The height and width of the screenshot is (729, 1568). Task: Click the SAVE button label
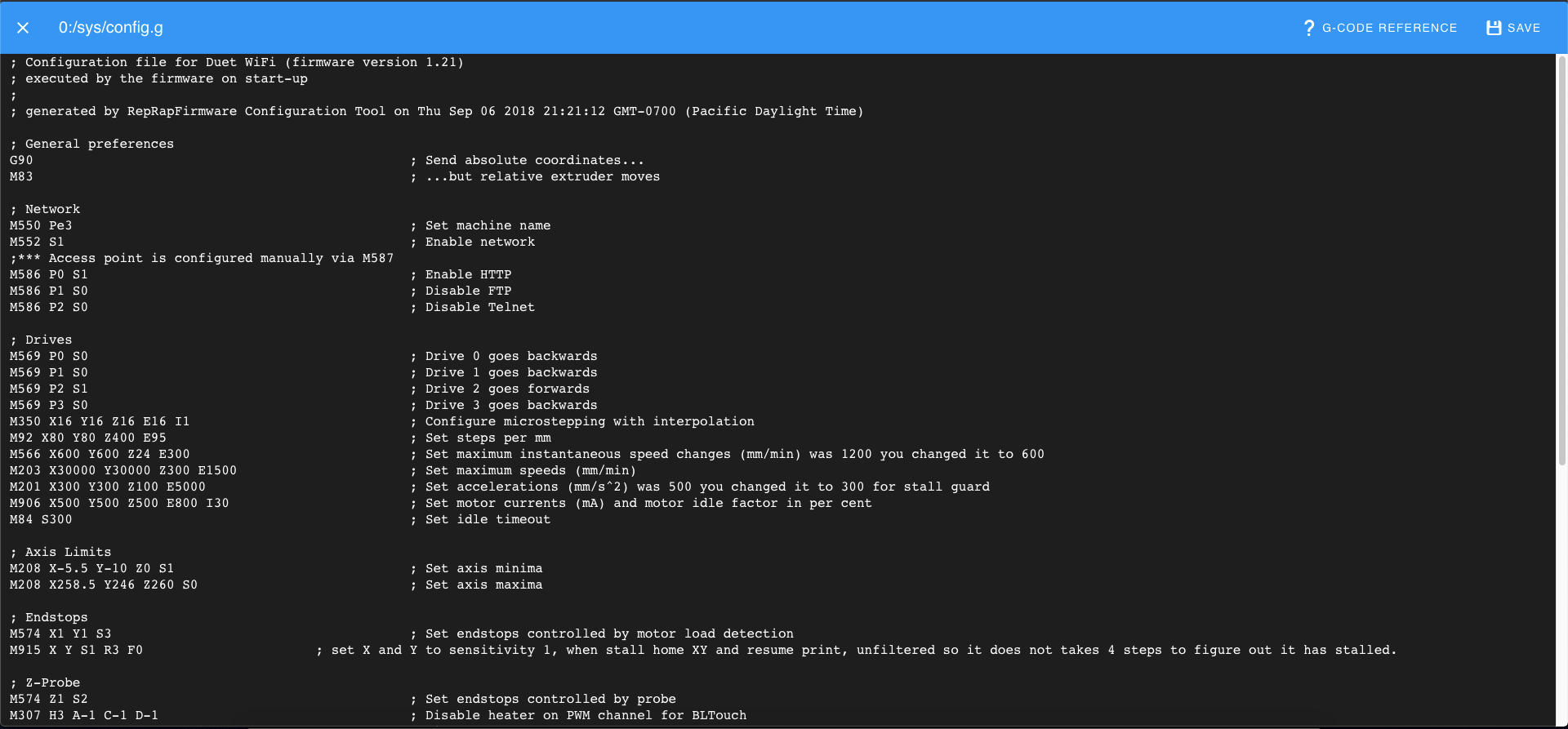[x=1524, y=28]
